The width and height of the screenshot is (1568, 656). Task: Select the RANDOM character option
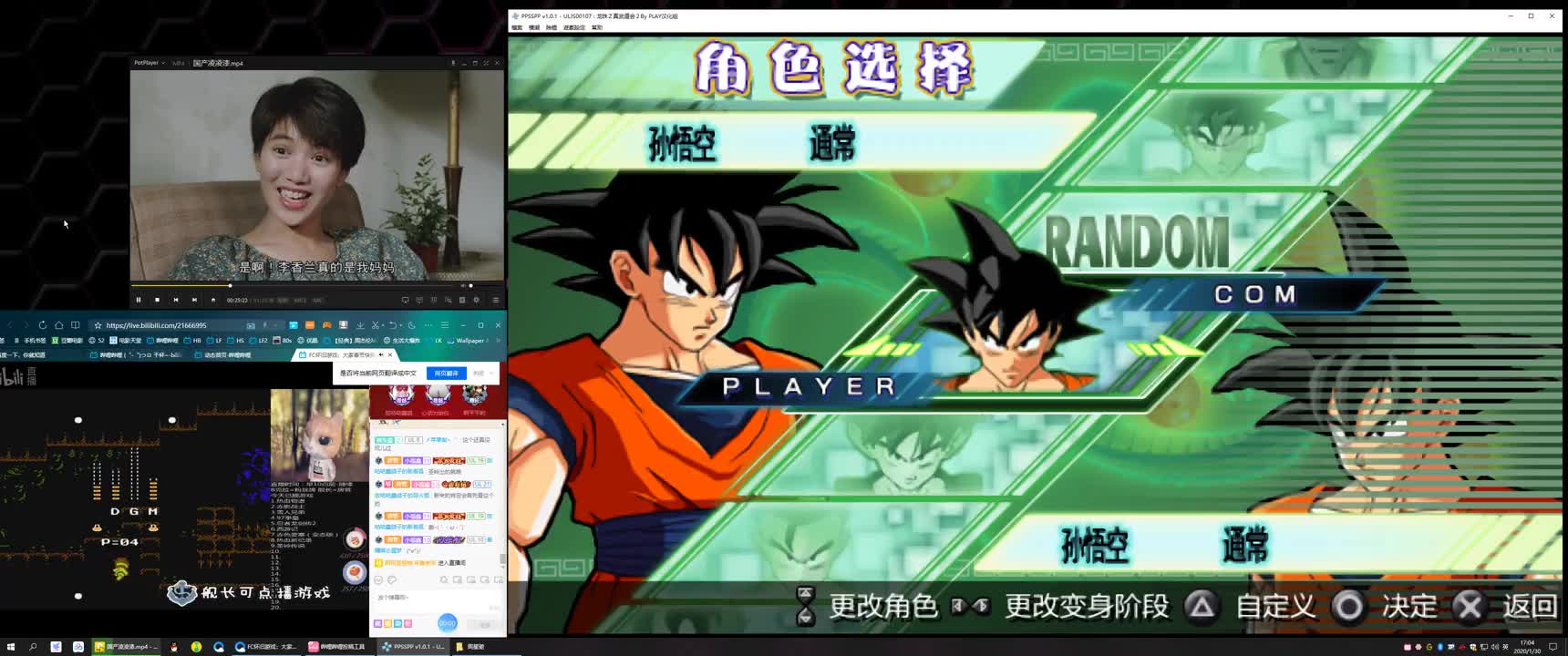1136,242
